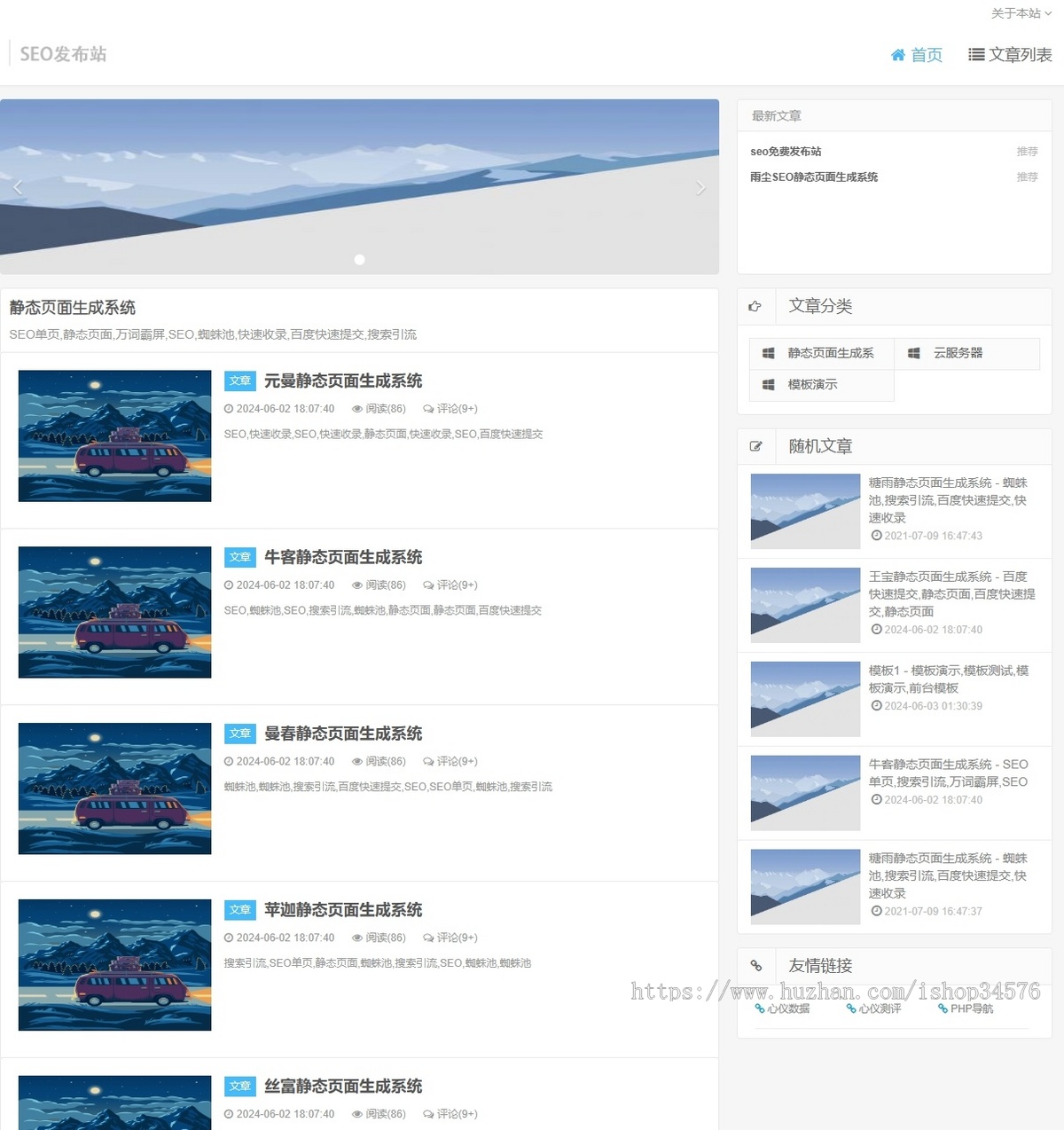Click the edit icon beside 随机文章
This screenshot has height=1130, width=1064.
pyautogui.click(x=755, y=447)
